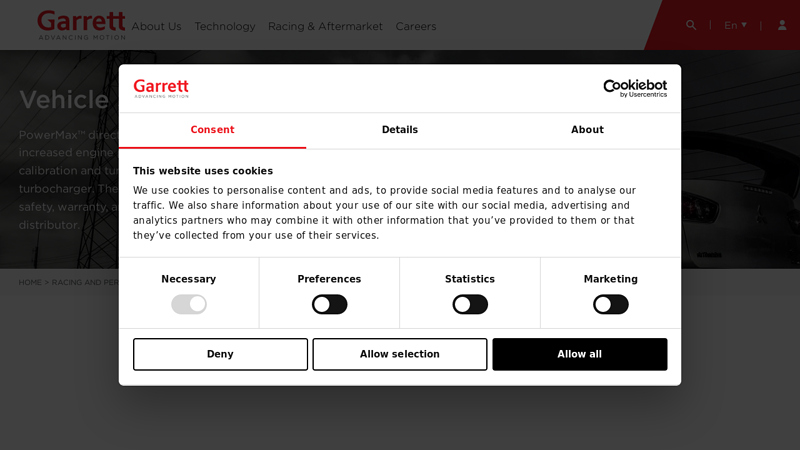Select the Consent tab
Image resolution: width=800 pixels, height=450 pixels.
point(212,130)
